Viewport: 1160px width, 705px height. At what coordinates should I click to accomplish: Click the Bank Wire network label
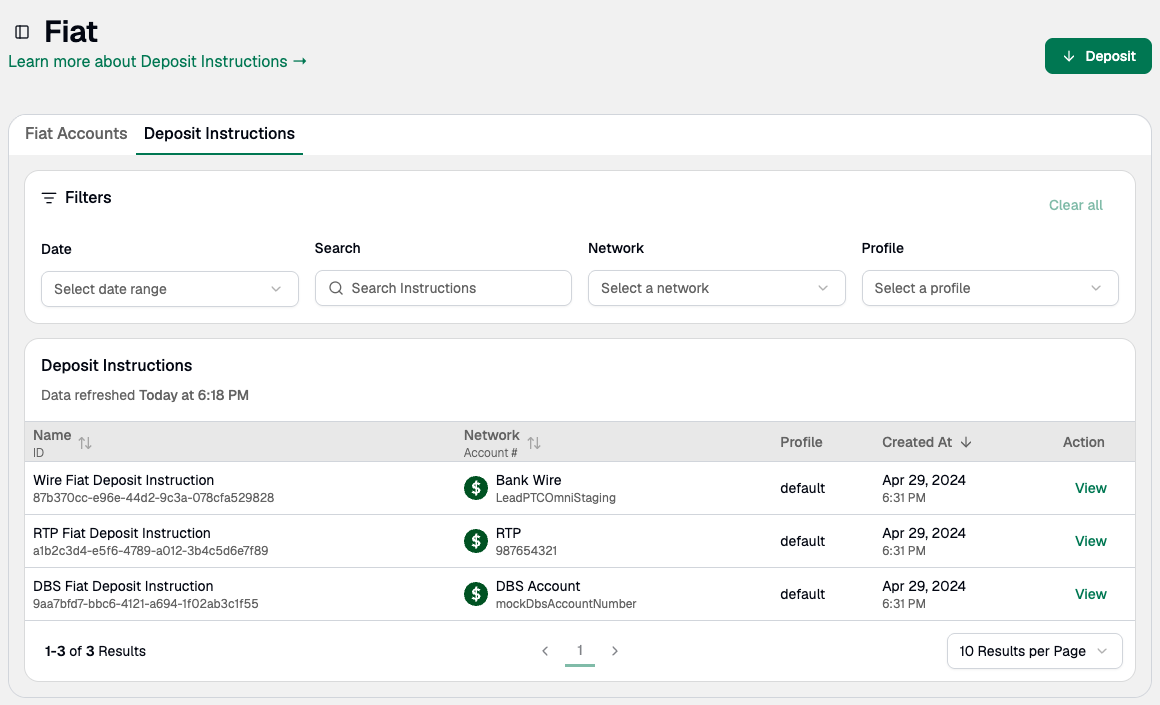(528, 480)
